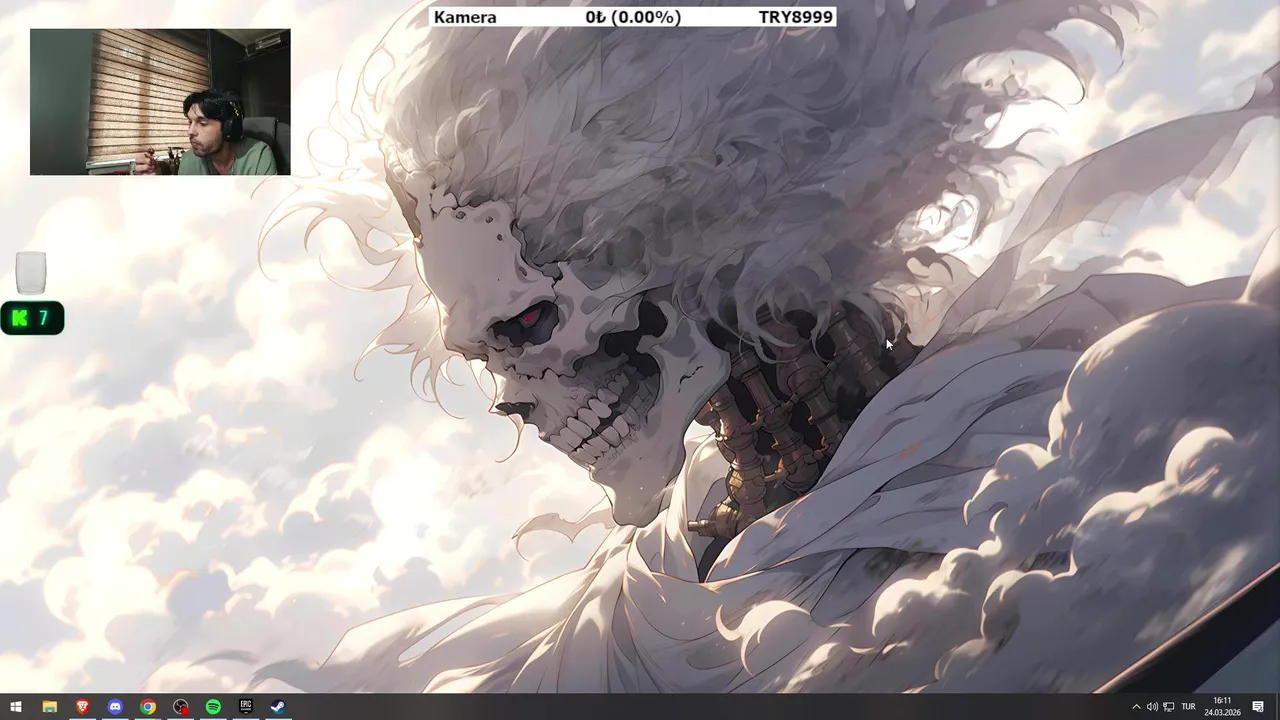1280x720 pixels.
Task: Change the TUR keyboard language
Action: [1188, 707]
